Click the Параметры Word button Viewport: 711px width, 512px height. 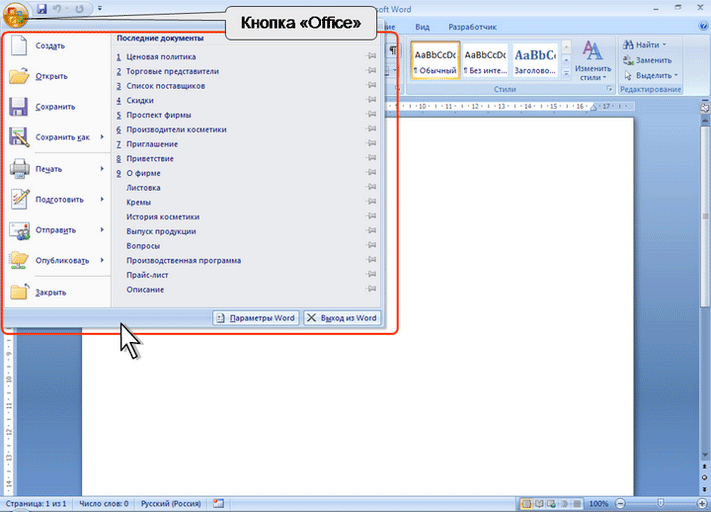(x=256, y=318)
